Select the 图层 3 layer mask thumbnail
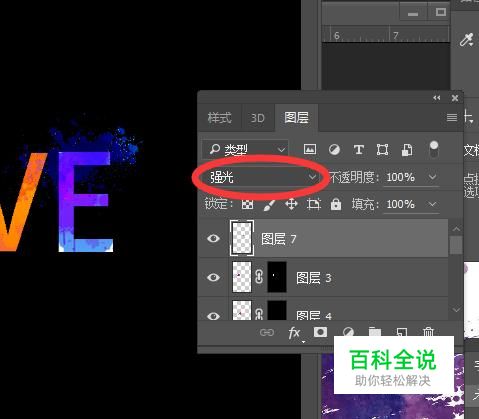Viewport: 479px width, 419px height. pyautogui.click(x=277, y=277)
